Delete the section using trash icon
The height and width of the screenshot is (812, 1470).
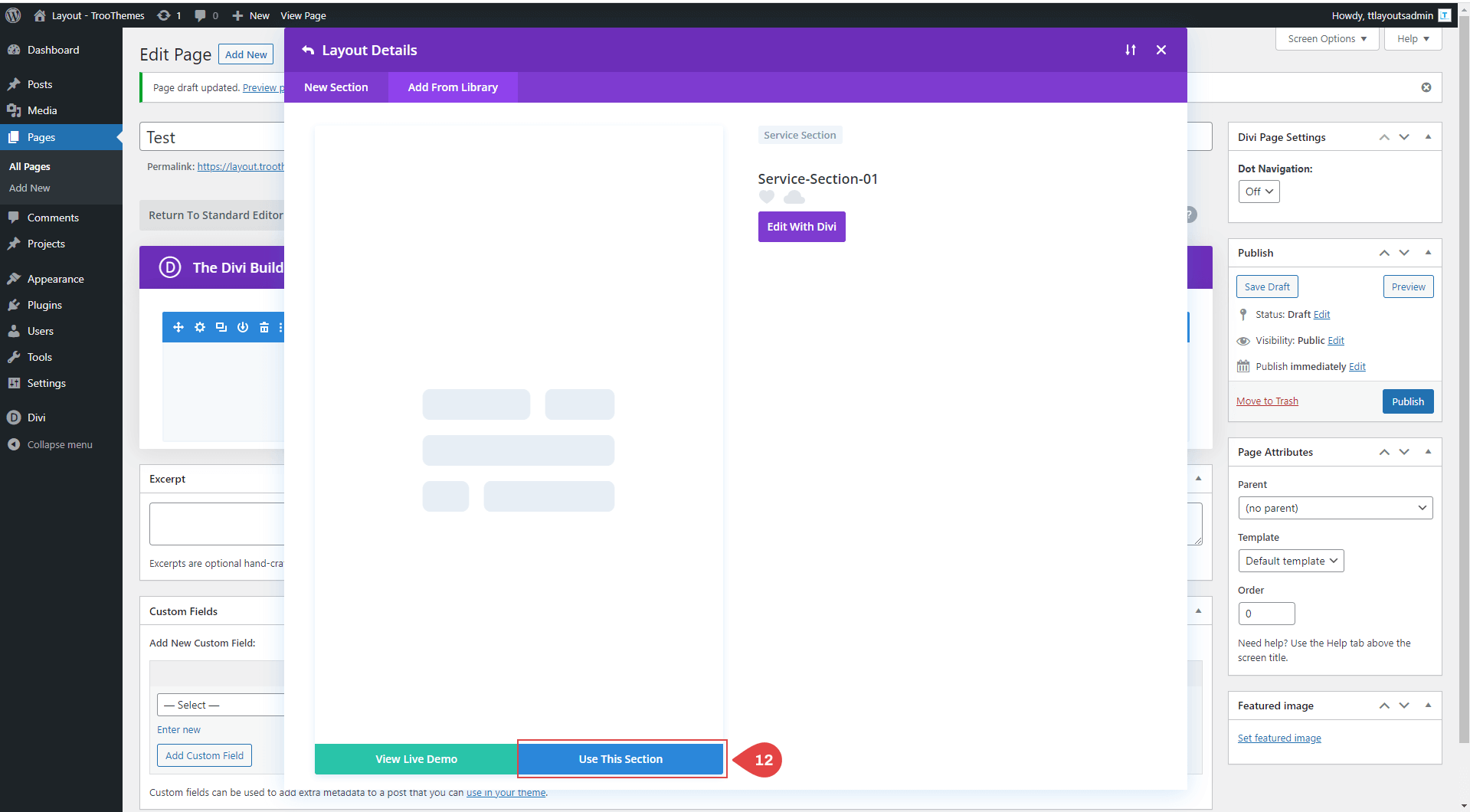[264, 327]
